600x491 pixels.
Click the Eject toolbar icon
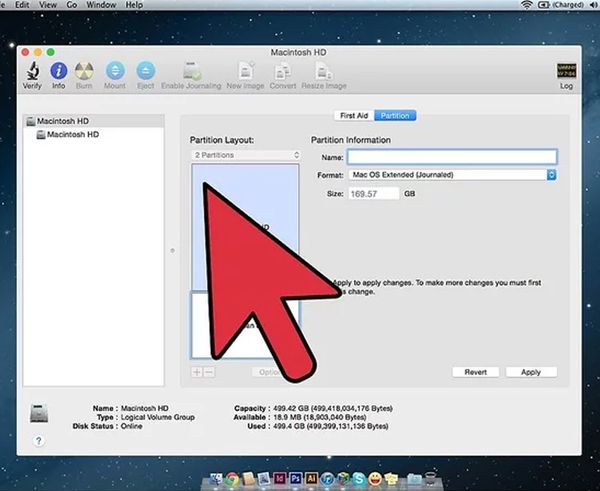pyautogui.click(x=145, y=72)
